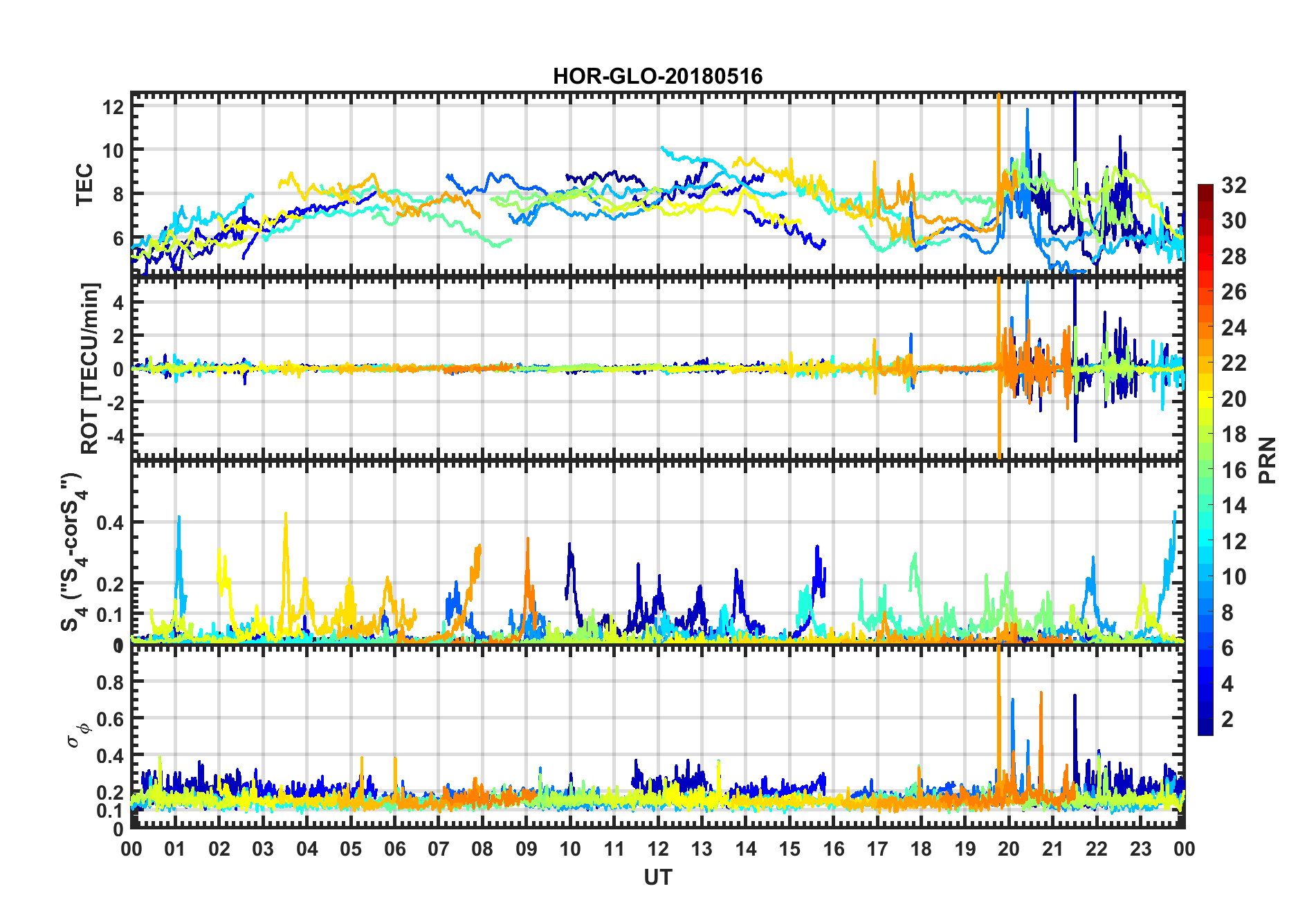Select yellow at colorbar value 20

click(1205, 398)
